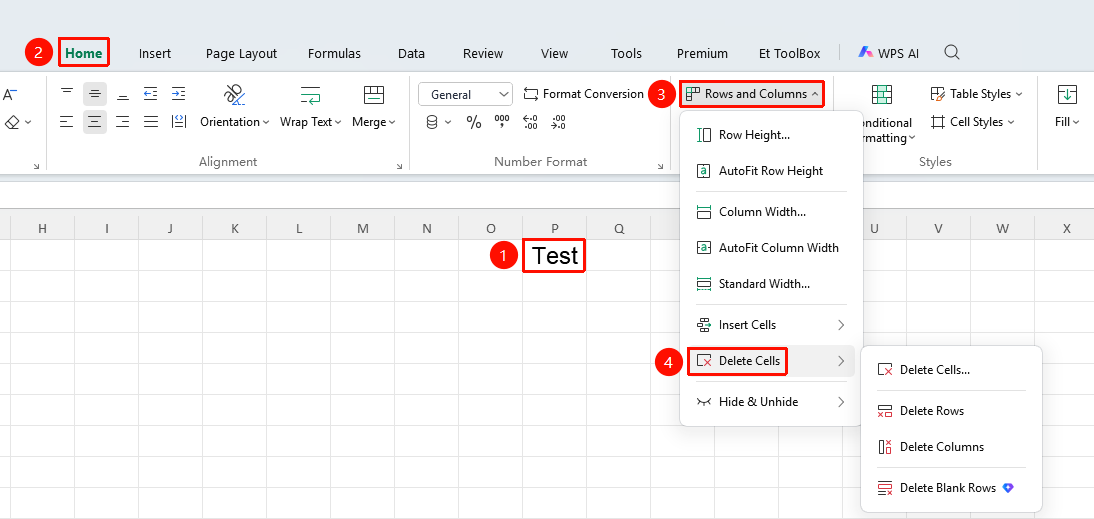The image size is (1094, 519).
Task: Choose Delete Blank Rows in submenu
Action: (951, 488)
